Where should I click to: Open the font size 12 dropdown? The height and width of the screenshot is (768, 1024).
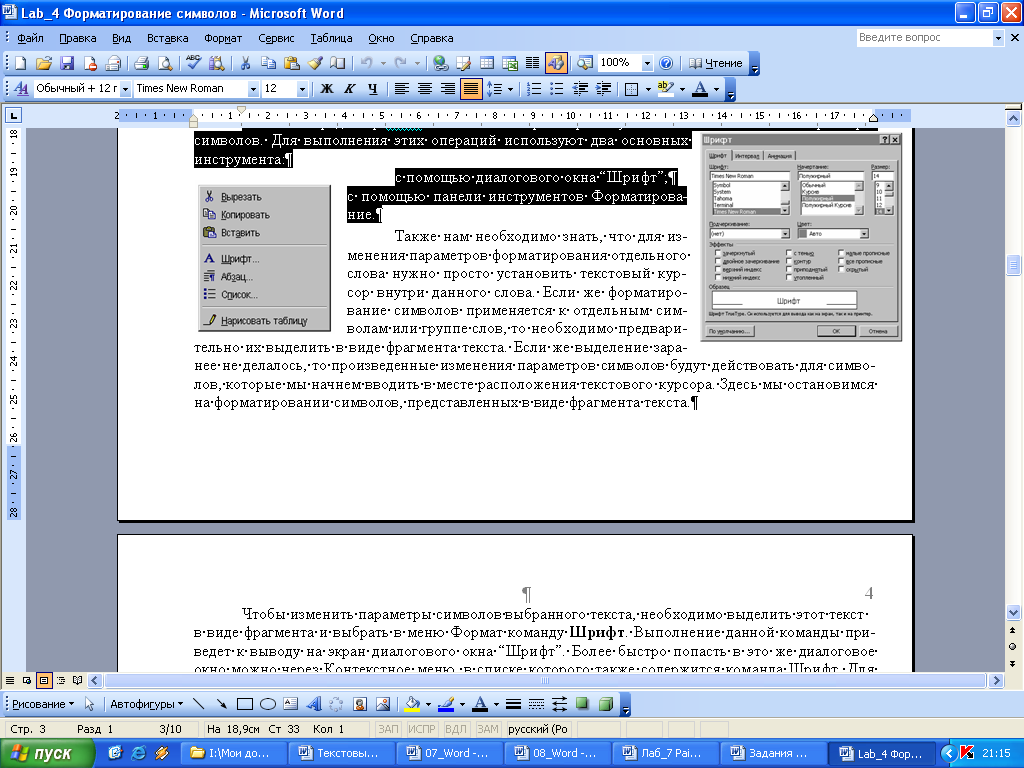(x=302, y=88)
